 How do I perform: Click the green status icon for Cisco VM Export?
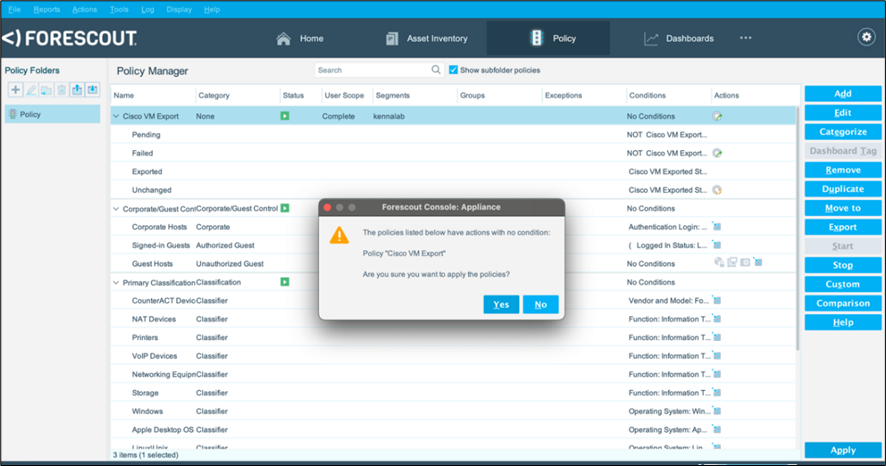(285, 116)
